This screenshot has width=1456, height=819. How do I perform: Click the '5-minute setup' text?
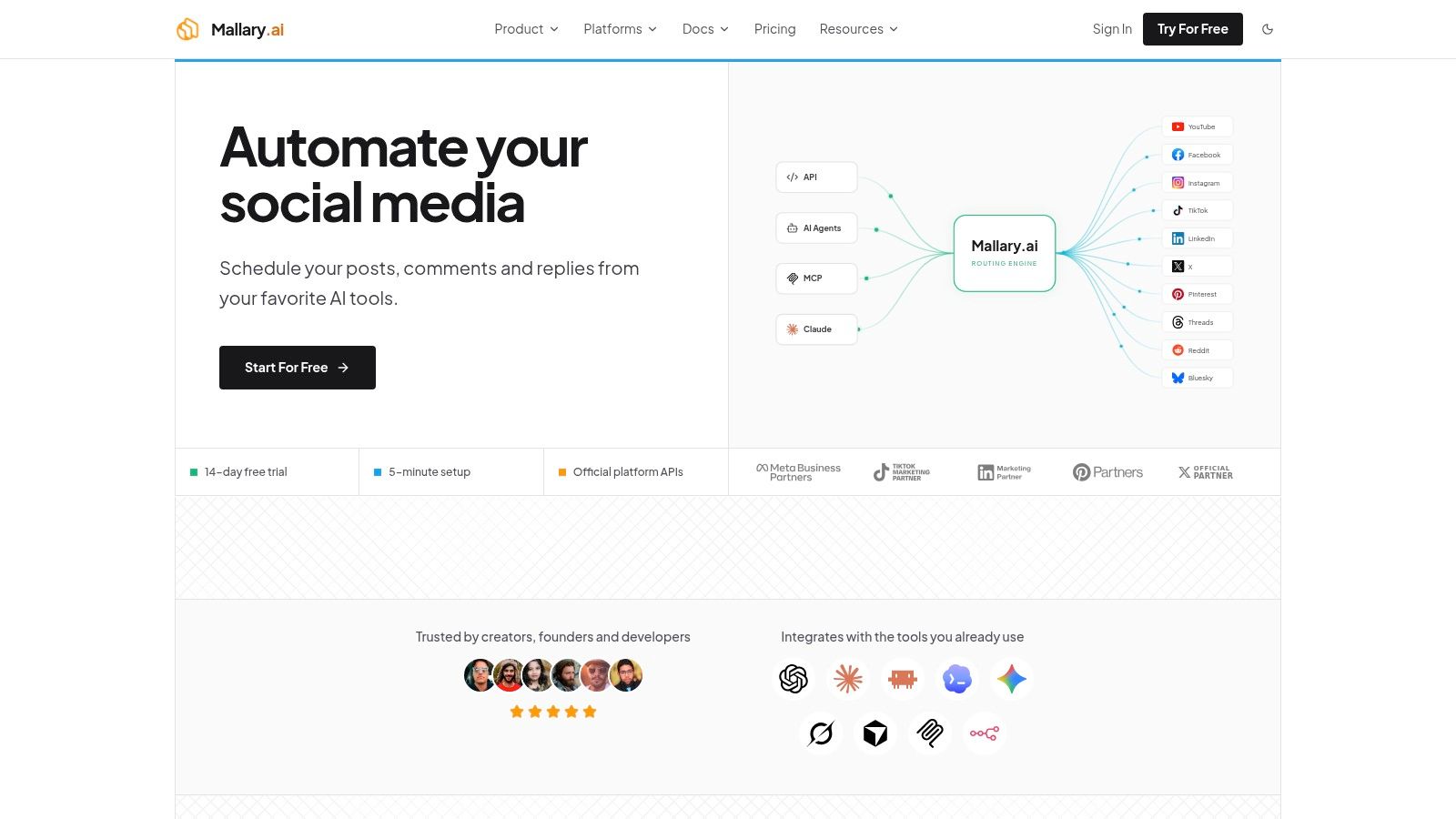[x=430, y=472]
